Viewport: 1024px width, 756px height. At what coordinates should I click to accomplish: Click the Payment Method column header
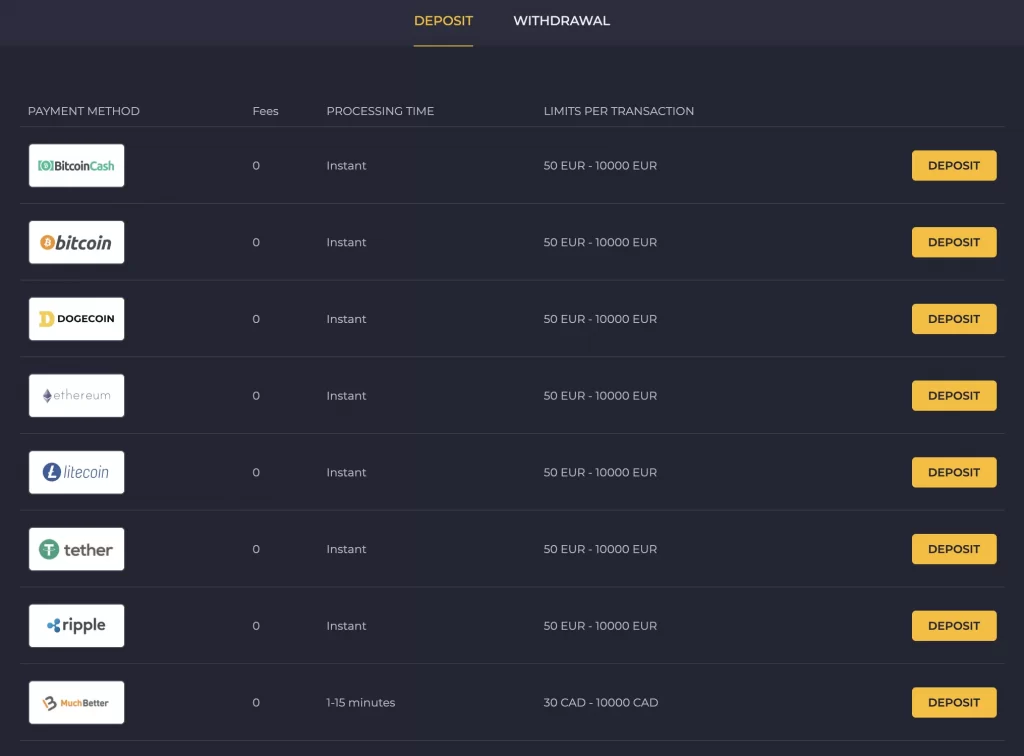point(84,111)
